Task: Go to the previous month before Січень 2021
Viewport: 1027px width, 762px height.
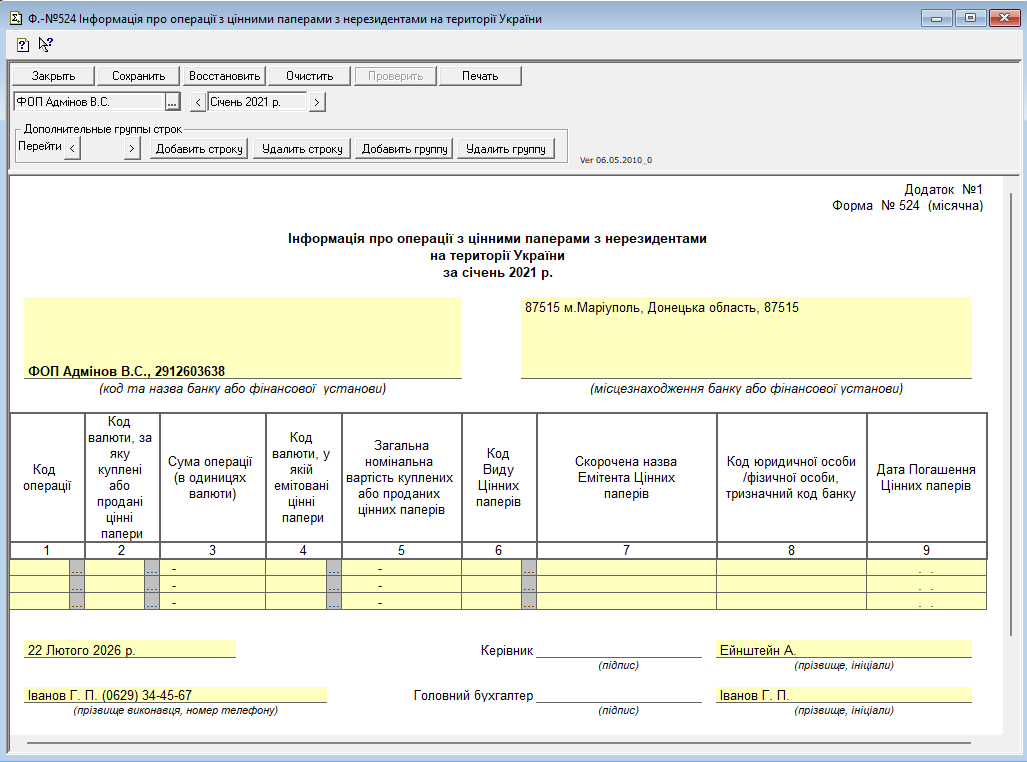Action: (x=197, y=102)
